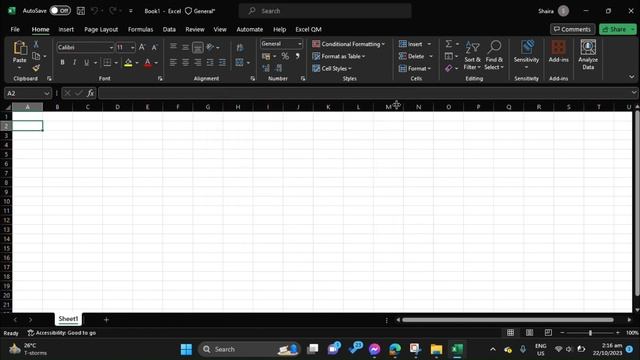Click the title bar Search box
Screen dimensions: 640x360
[325, 11]
